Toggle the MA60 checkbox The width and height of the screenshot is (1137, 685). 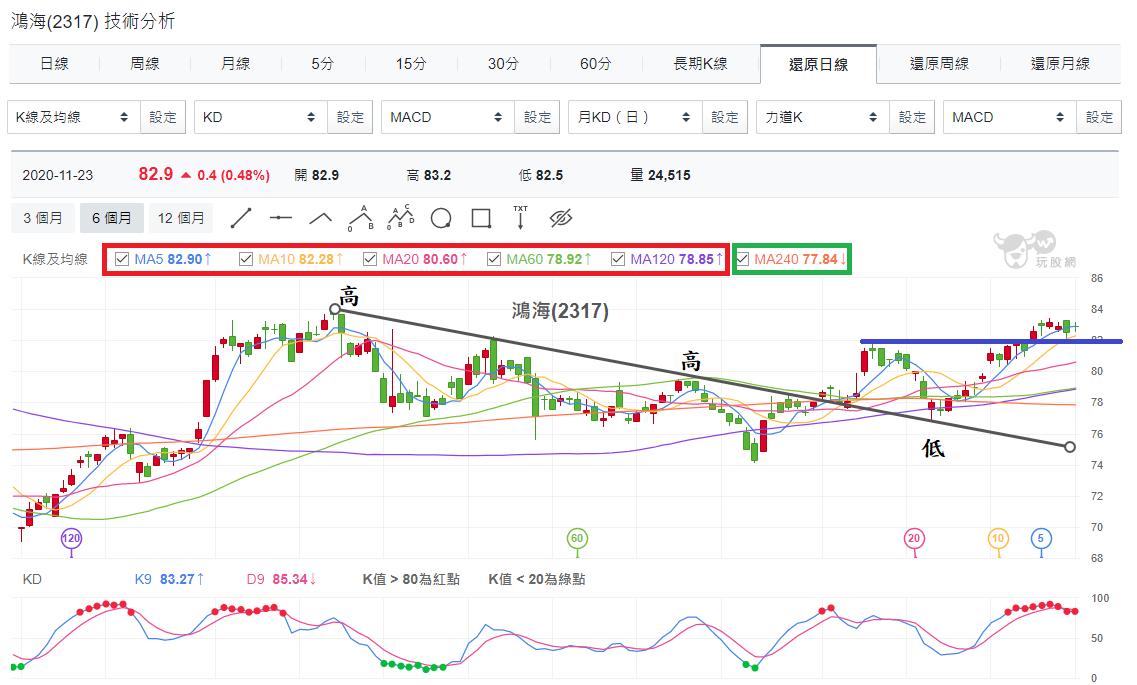494,259
